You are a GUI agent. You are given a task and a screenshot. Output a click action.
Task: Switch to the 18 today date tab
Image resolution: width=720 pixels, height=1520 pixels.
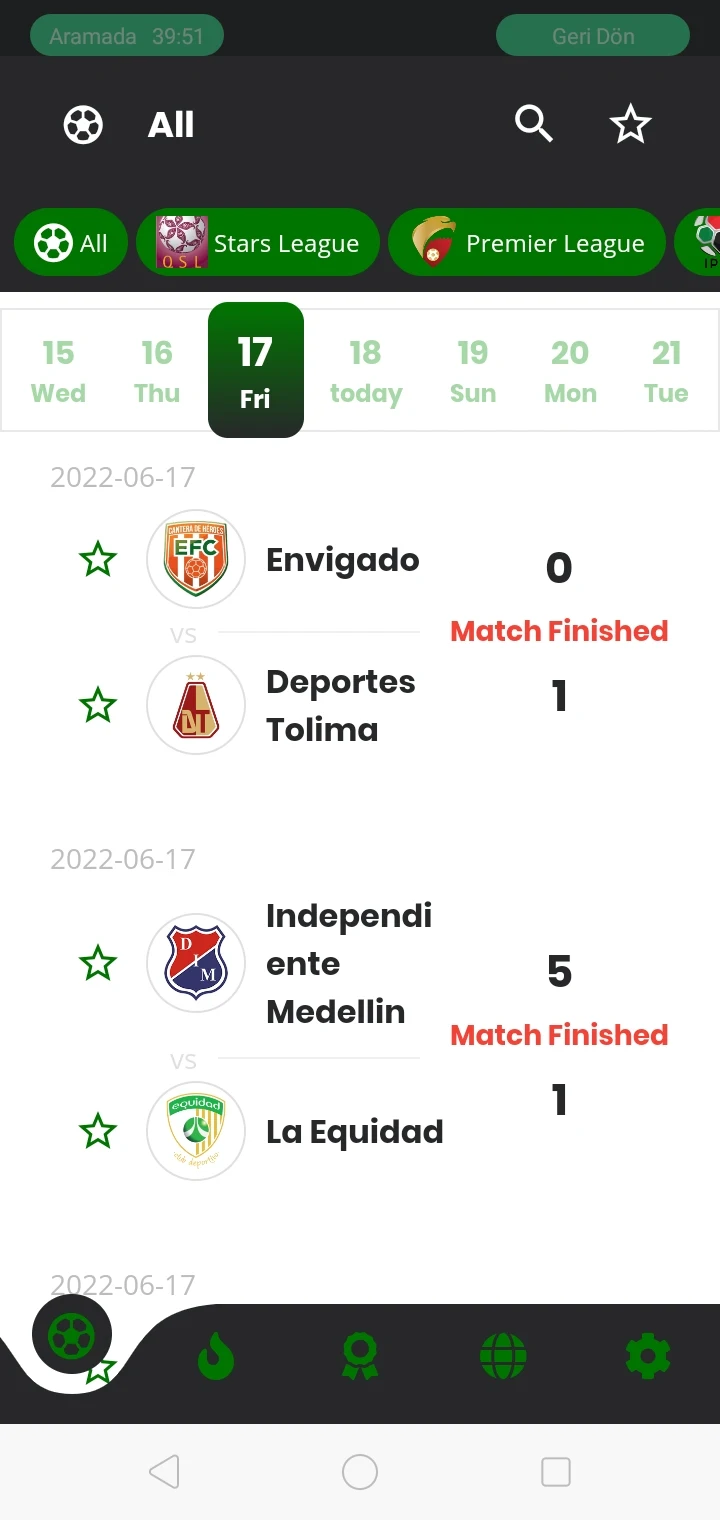(366, 372)
